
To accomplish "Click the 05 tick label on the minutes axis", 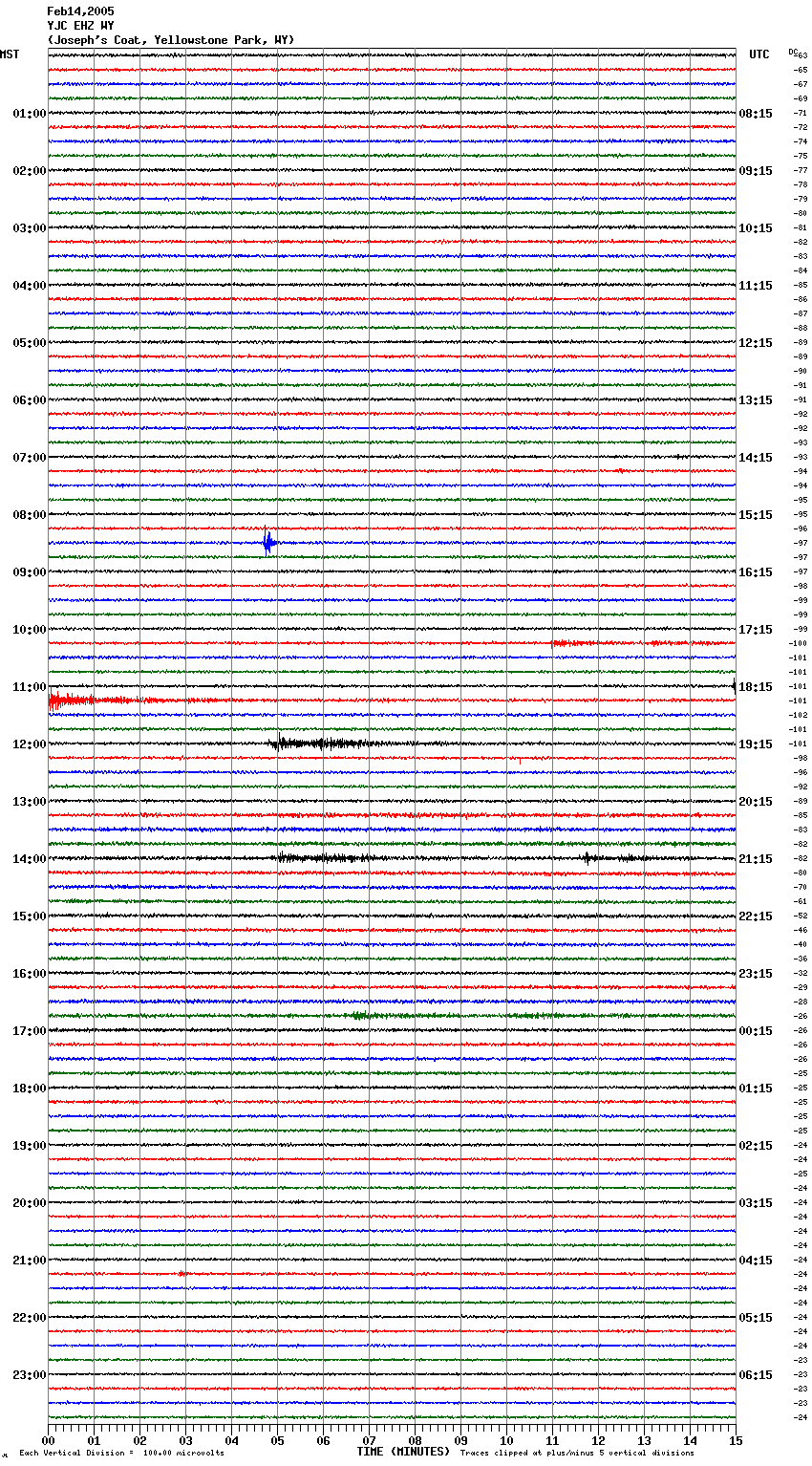I will pos(277,1440).
